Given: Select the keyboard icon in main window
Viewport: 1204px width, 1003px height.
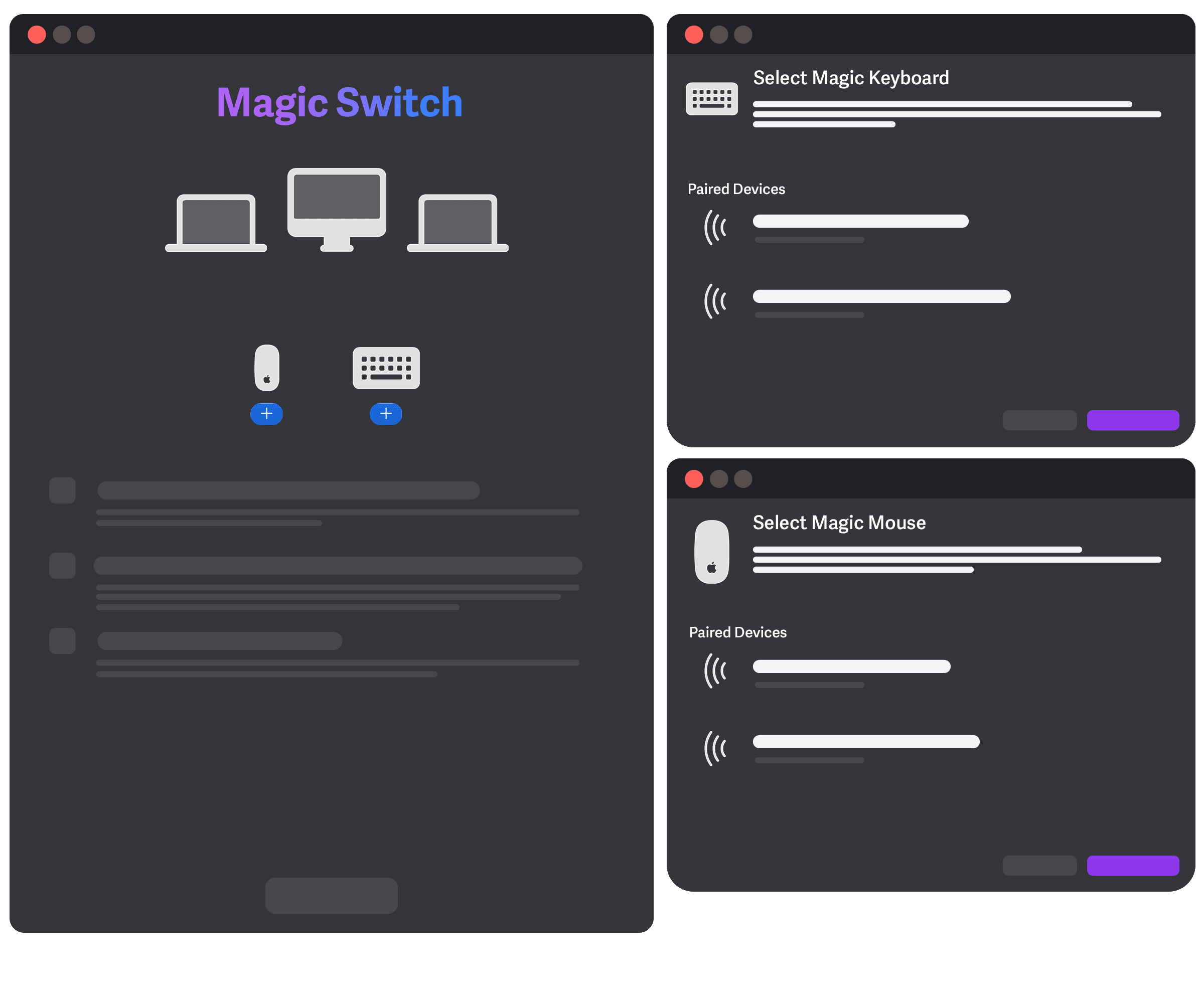Looking at the screenshot, I should [x=386, y=368].
